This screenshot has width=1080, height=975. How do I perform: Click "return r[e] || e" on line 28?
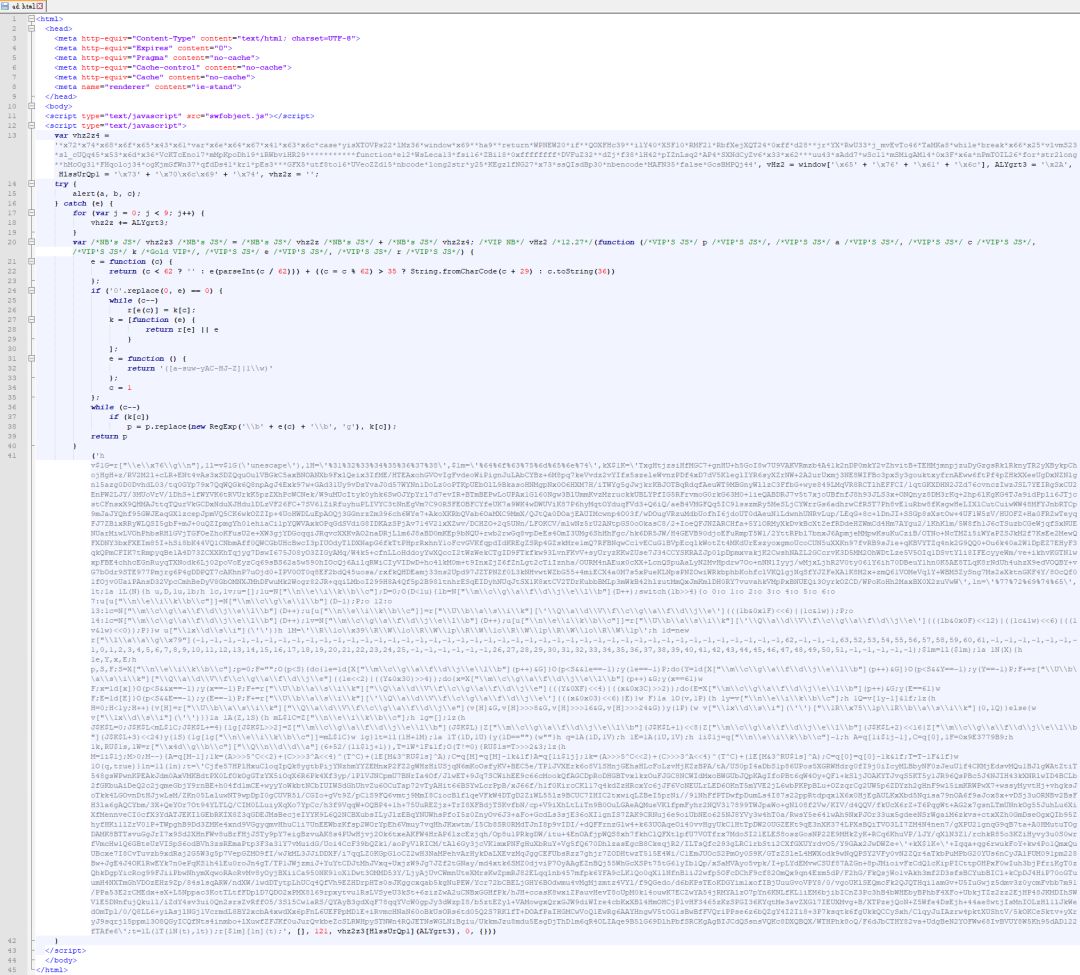click(182, 330)
